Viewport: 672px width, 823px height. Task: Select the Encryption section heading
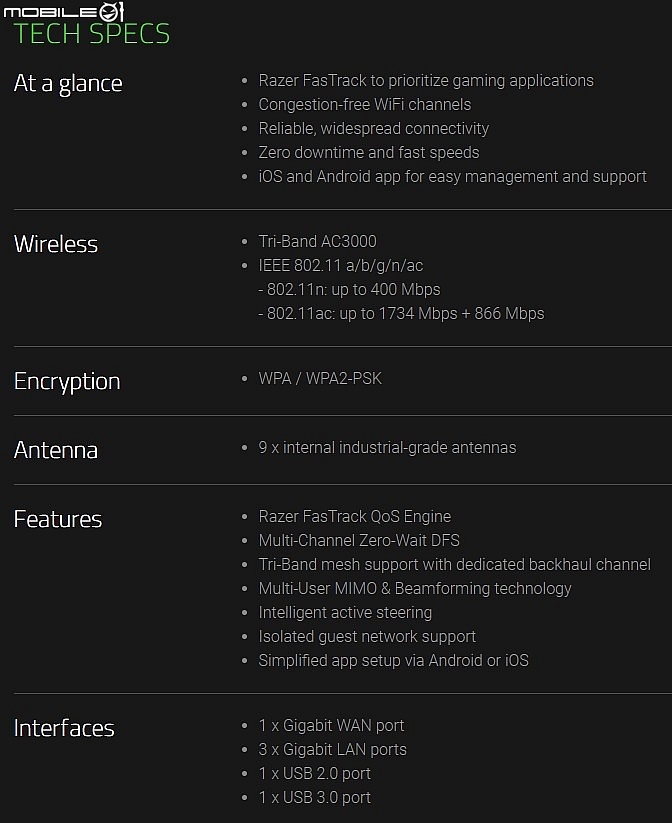[67, 382]
